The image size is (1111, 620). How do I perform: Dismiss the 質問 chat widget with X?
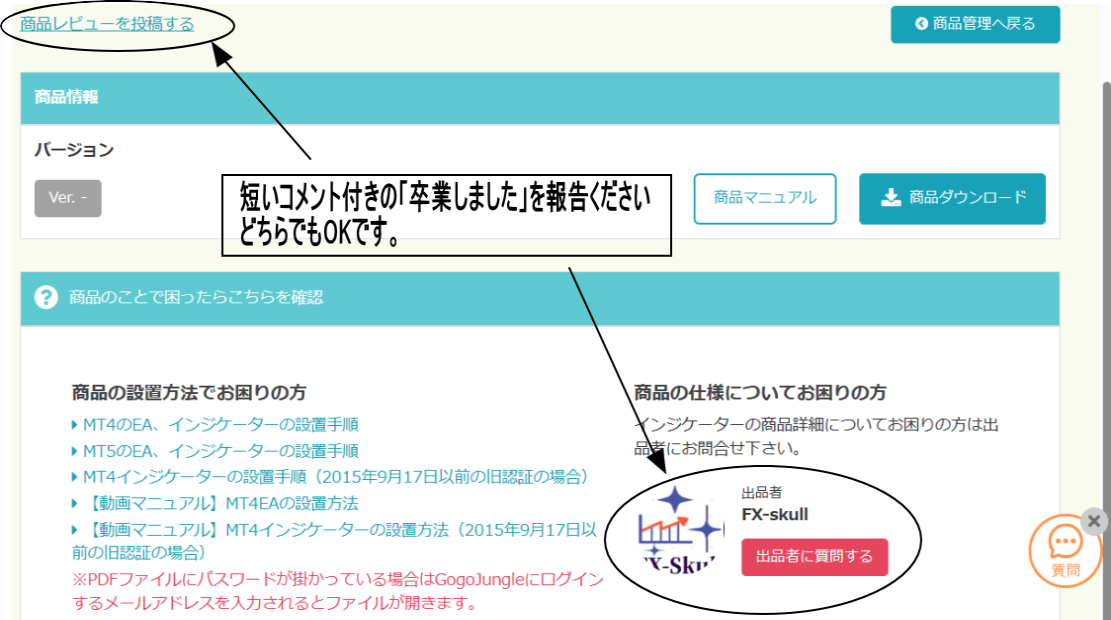coord(1094,521)
